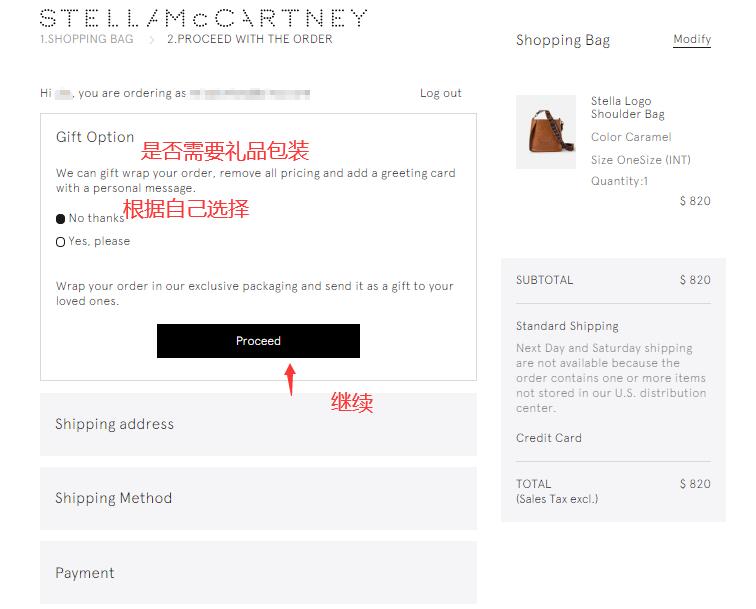Click the SUBTOTAL row in the summary

(613, 280)
